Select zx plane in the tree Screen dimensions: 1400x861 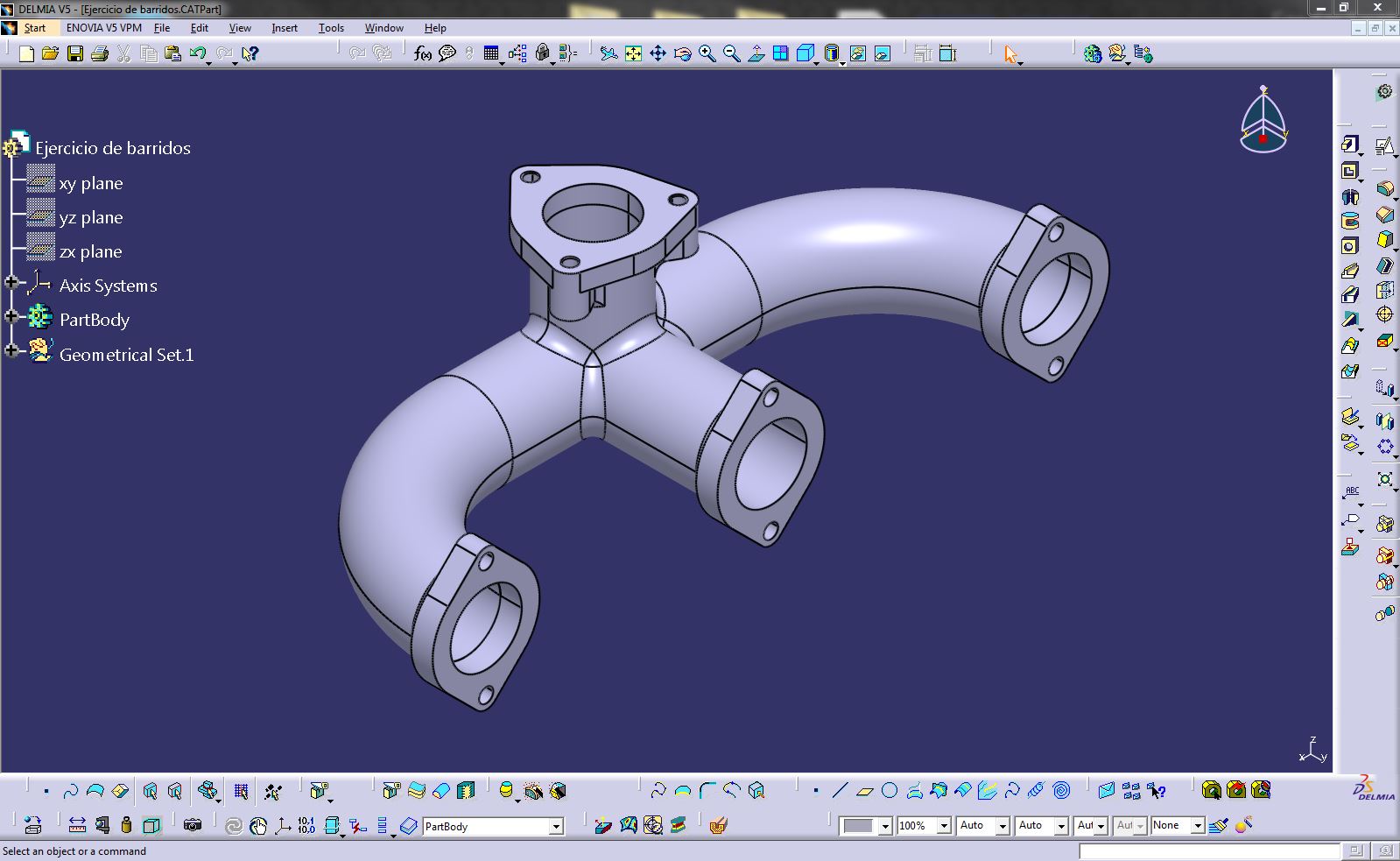click(x=90, y=251)
